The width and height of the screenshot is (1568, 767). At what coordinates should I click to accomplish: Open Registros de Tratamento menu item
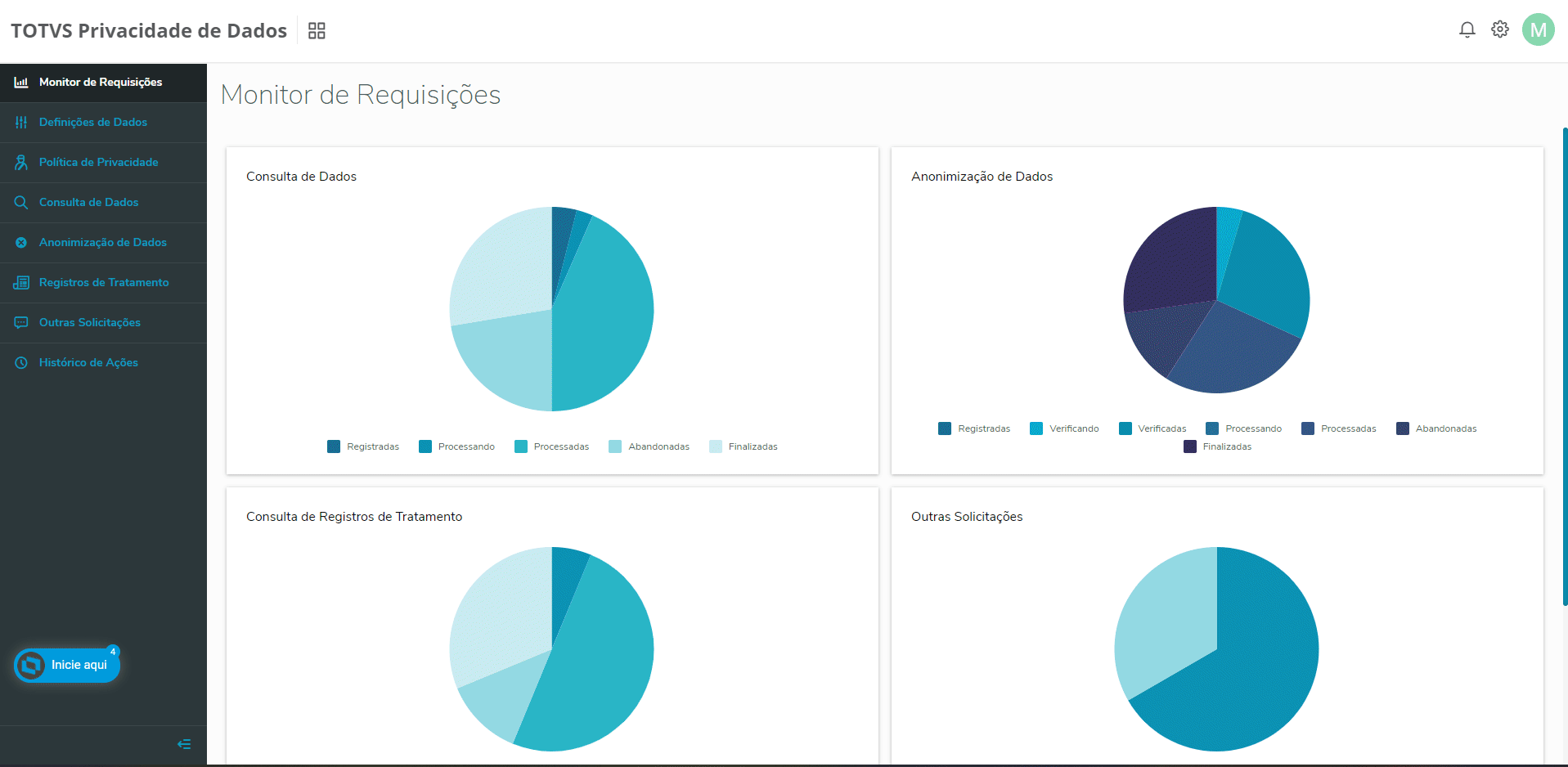point(103,283)
